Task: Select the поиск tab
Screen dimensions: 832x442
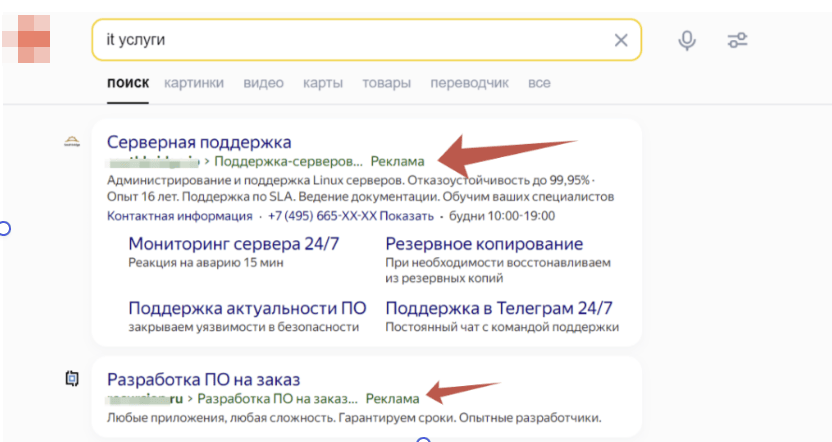Action: pos(128,83)
